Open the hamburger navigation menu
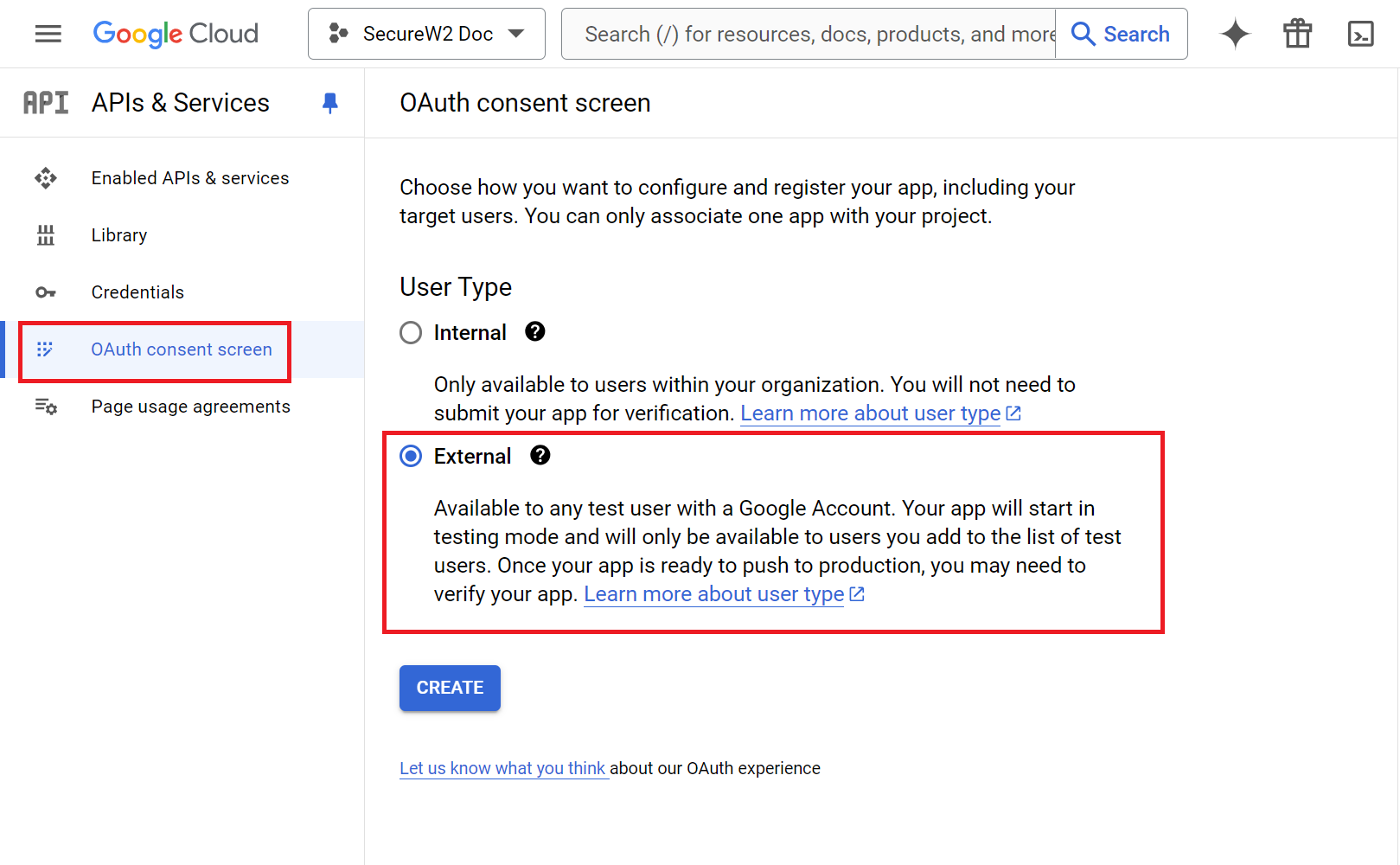The height and width of the screenshot is (865, 1400). 48,34
